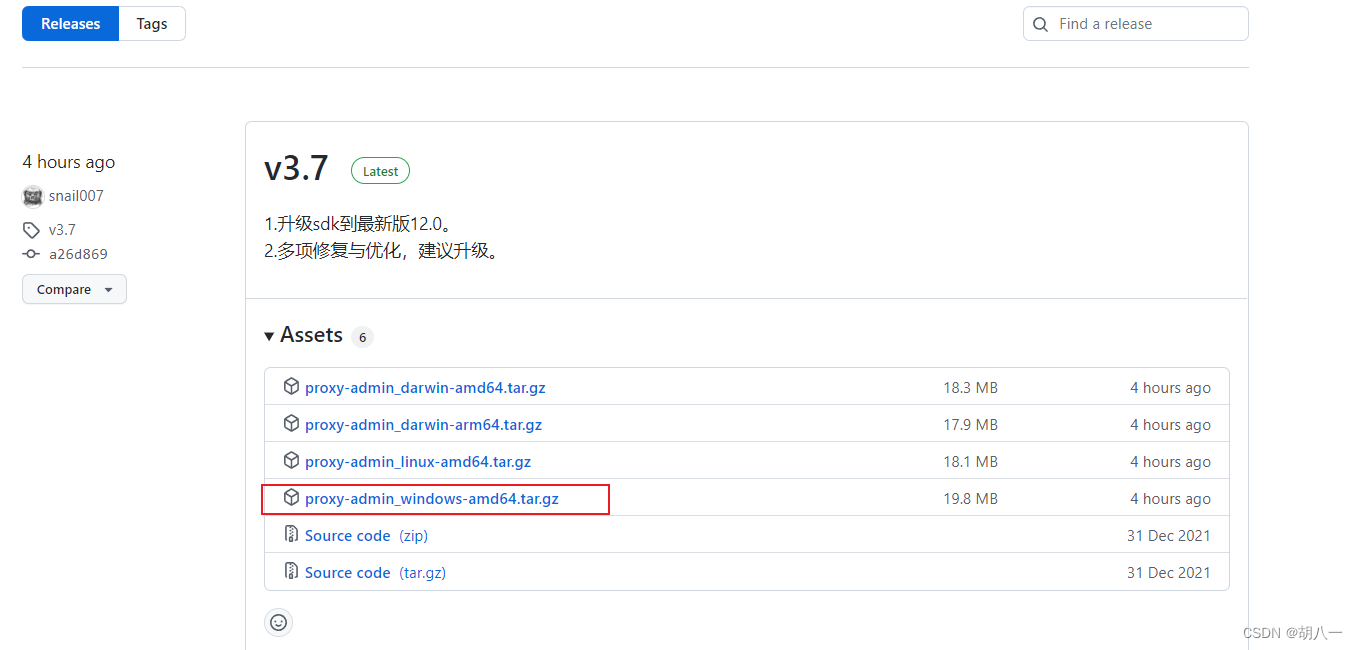Viewport: 1358px width, 650px height.
Task: Click snail007's avatar image
Action: pos(33,195)
